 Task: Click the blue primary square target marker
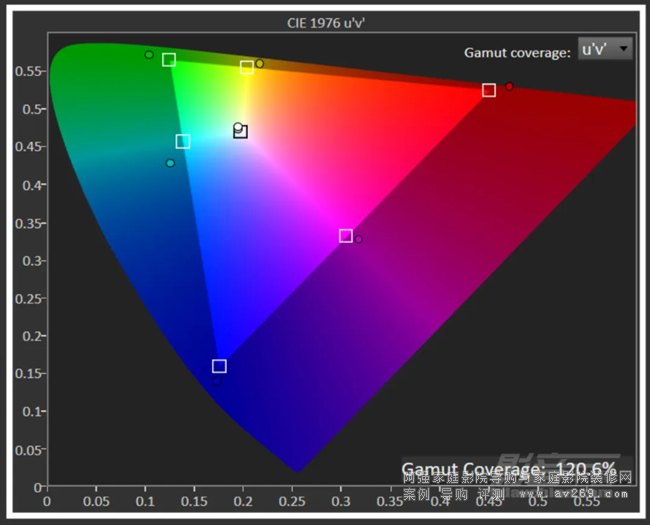pos(219,366)
